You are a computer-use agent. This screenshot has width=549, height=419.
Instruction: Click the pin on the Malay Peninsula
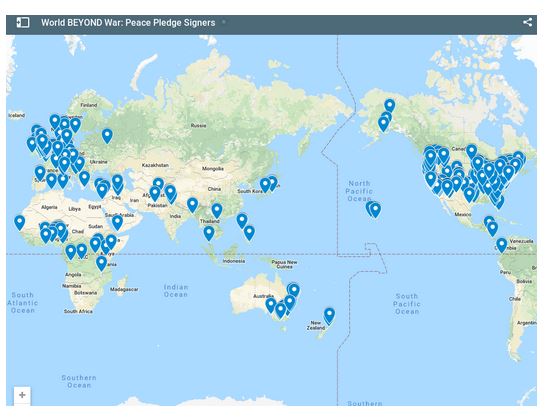(x=209, y=233)
